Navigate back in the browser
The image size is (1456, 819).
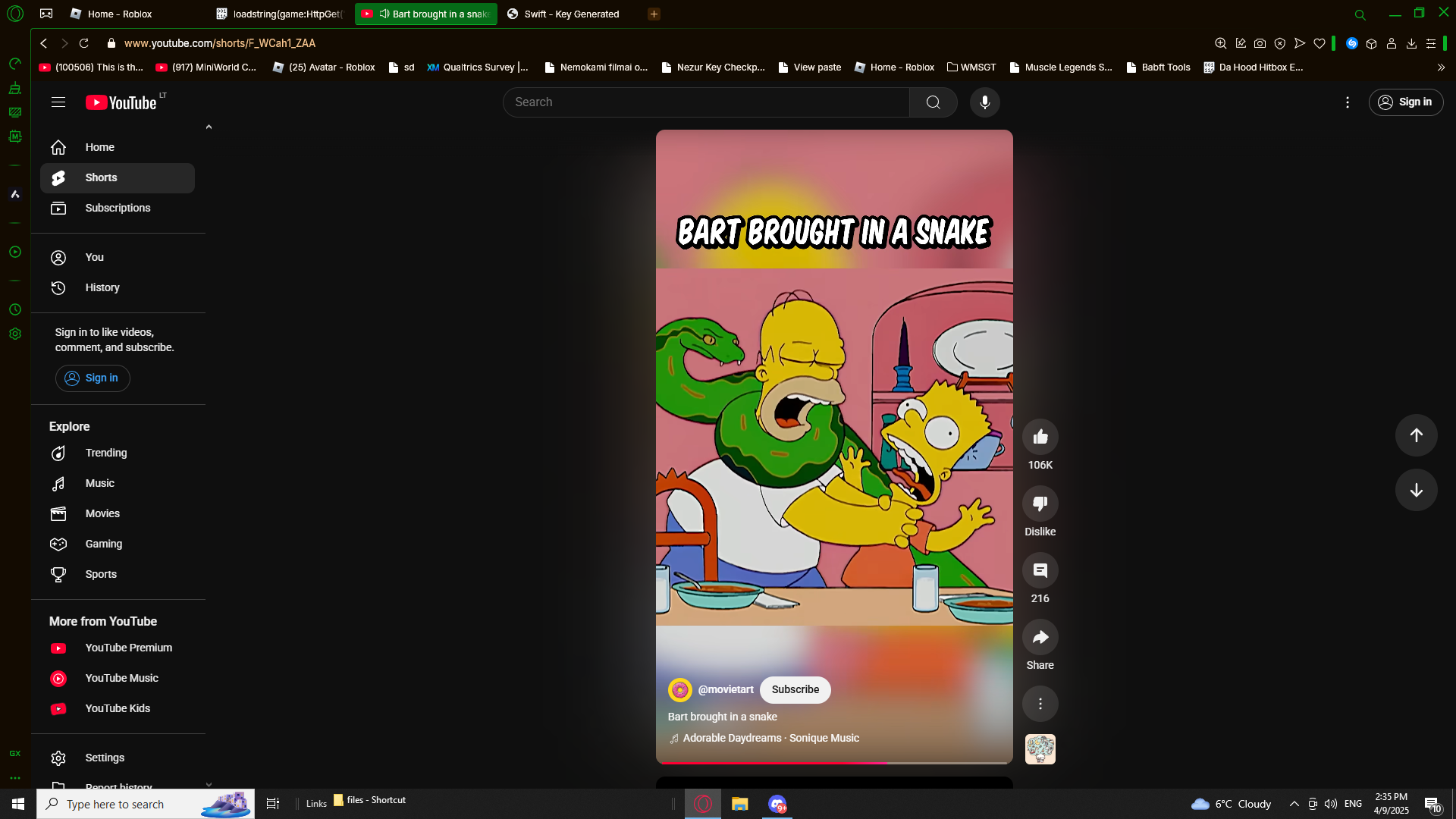44,43
